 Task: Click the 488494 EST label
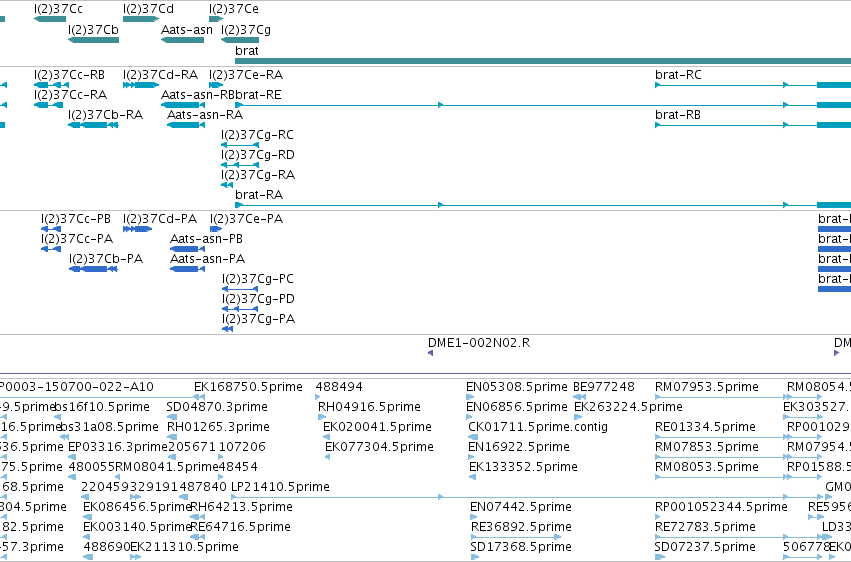point(339,387)
